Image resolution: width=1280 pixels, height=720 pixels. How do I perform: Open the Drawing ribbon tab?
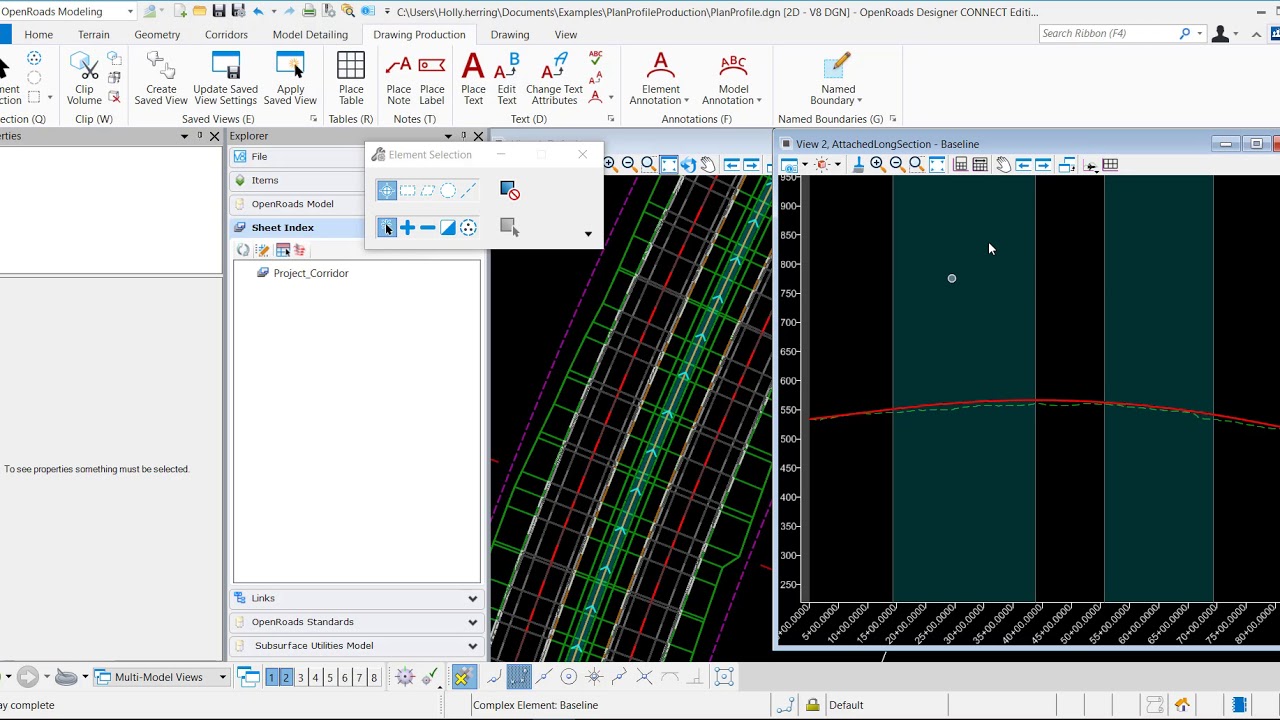(510, 34)
